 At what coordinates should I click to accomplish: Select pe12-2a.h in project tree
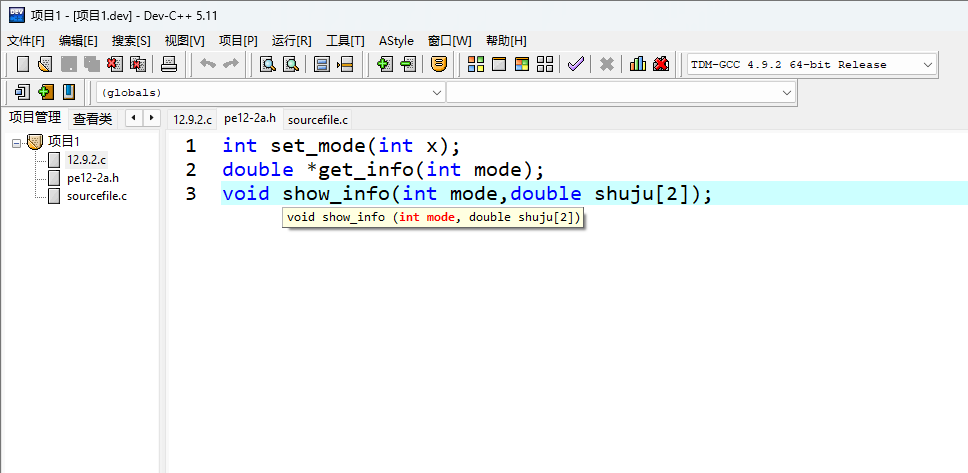pyautogui.click(x=93, y=178)
